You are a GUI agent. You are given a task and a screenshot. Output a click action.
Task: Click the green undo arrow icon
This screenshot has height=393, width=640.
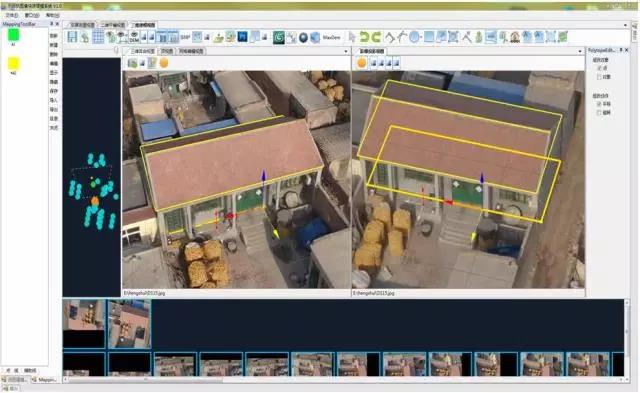coord(364,37)
